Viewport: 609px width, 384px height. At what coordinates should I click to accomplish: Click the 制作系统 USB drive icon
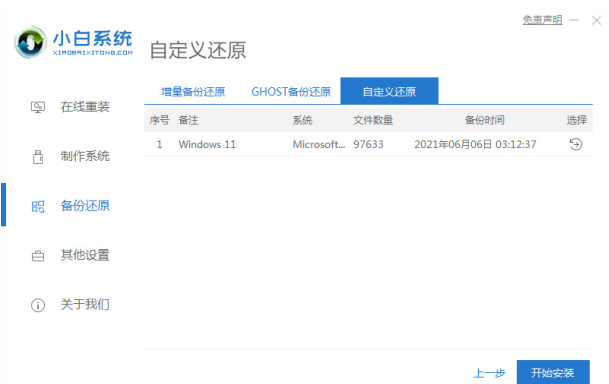[x=38, y=156]
